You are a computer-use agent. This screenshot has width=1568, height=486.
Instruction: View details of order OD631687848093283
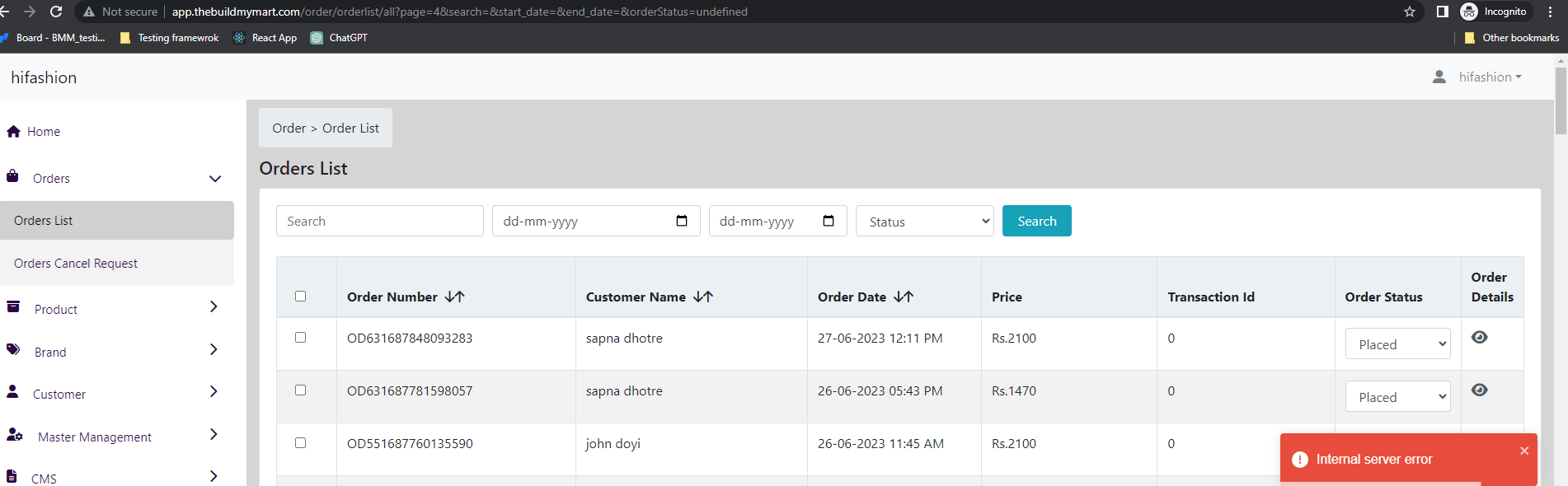[1480, 337]
